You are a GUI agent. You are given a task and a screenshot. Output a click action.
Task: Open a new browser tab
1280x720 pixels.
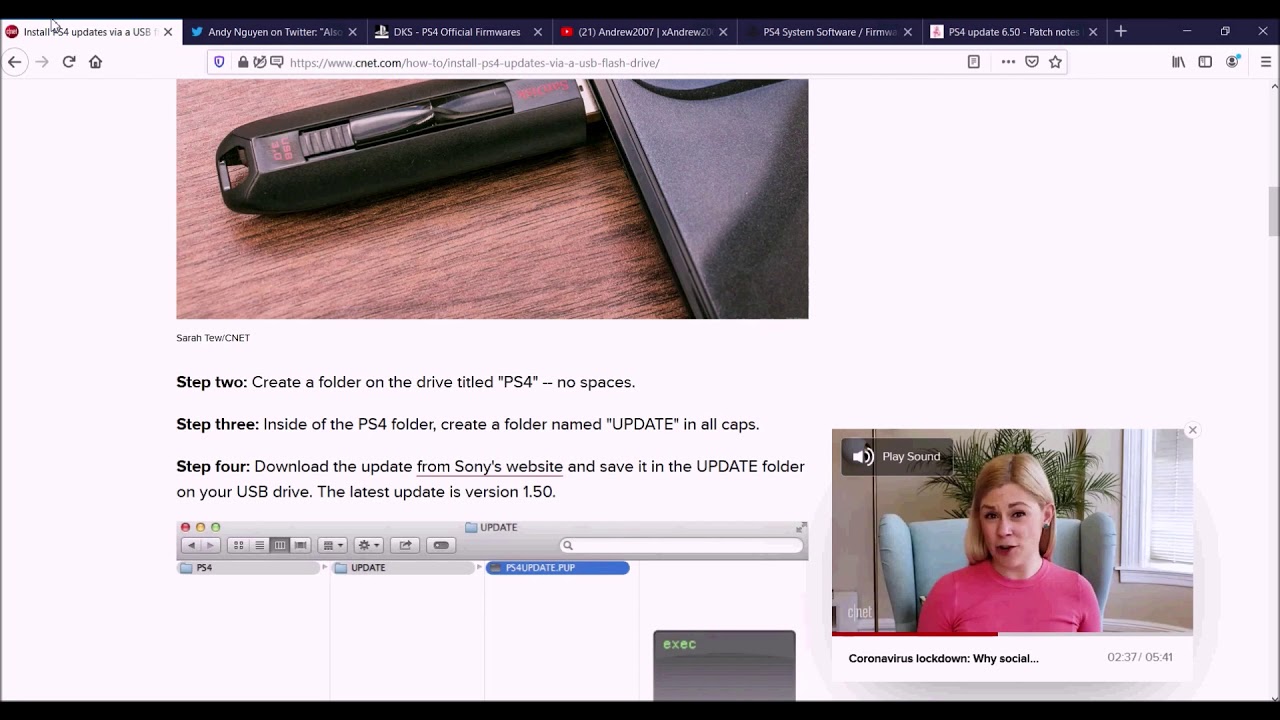1121,32
